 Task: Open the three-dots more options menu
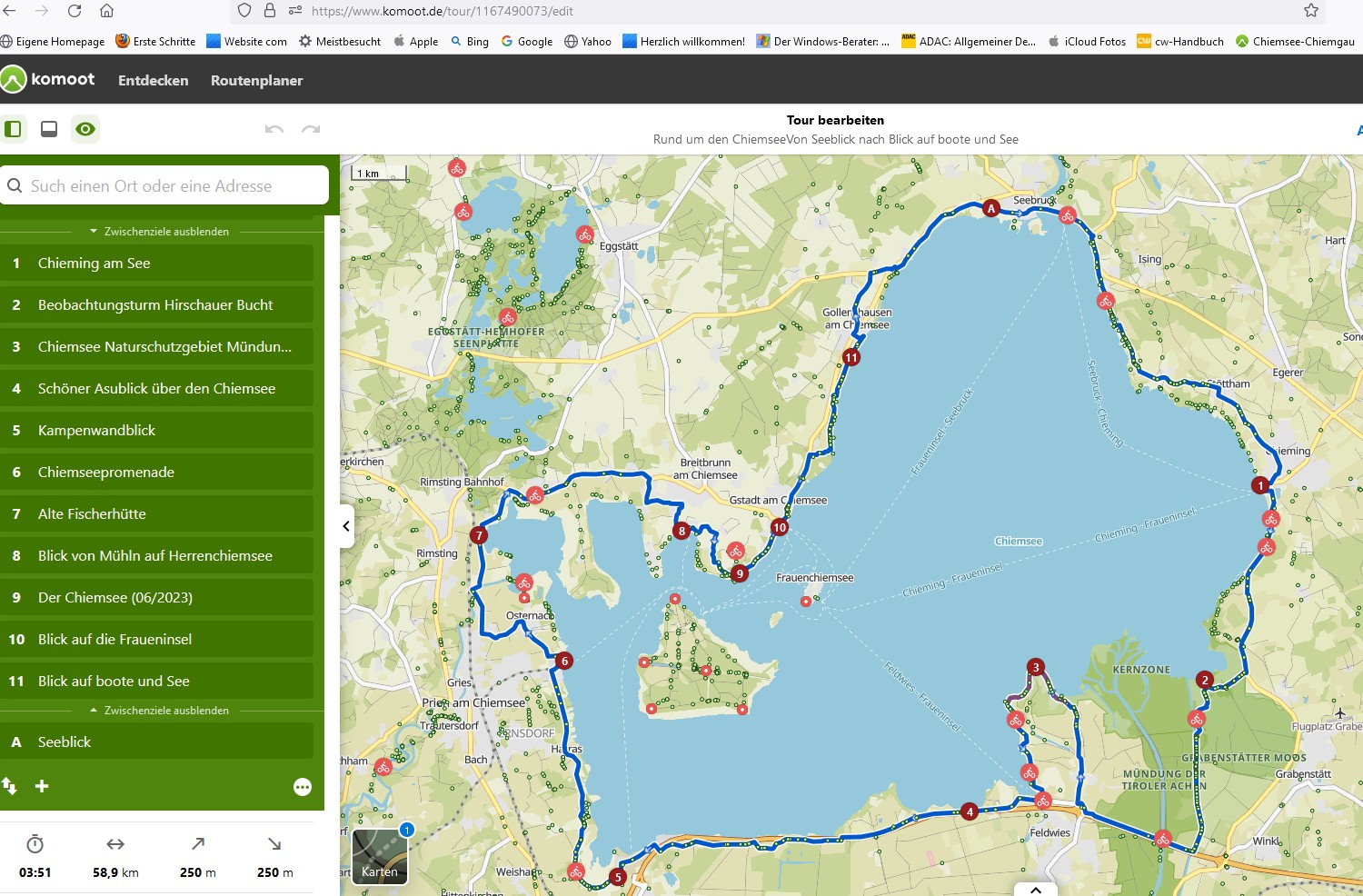click(303, 787)
